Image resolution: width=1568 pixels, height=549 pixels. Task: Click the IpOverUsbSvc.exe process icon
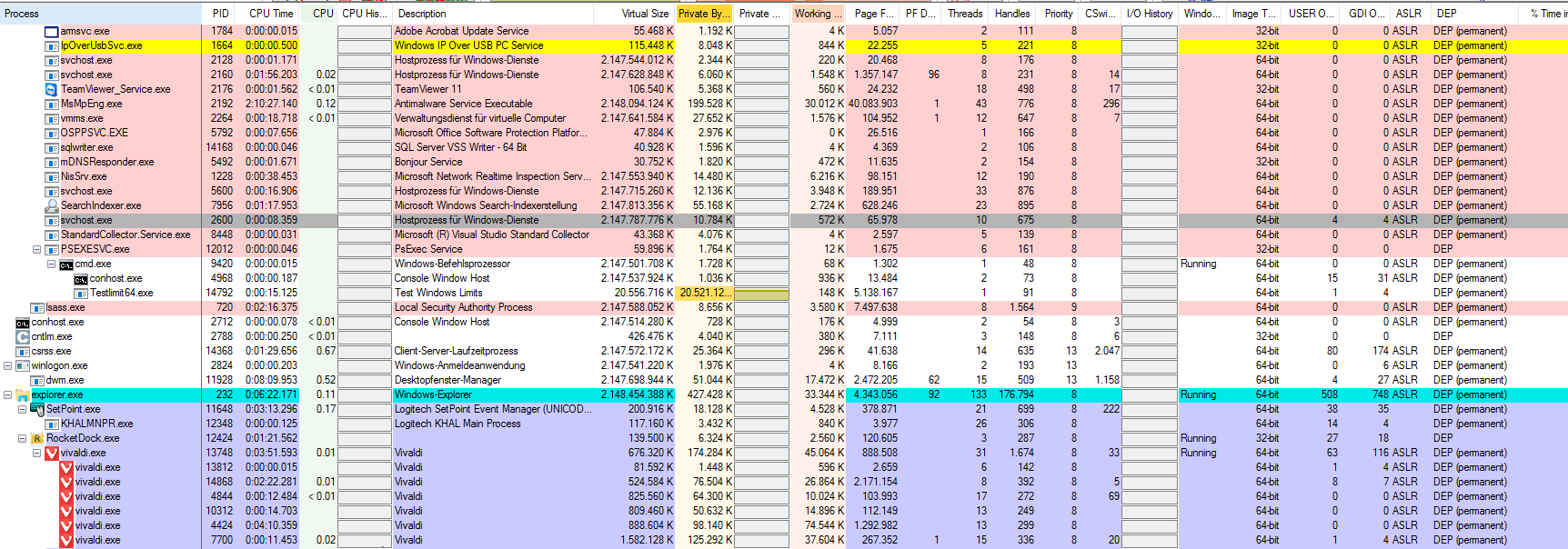(52, 45)
